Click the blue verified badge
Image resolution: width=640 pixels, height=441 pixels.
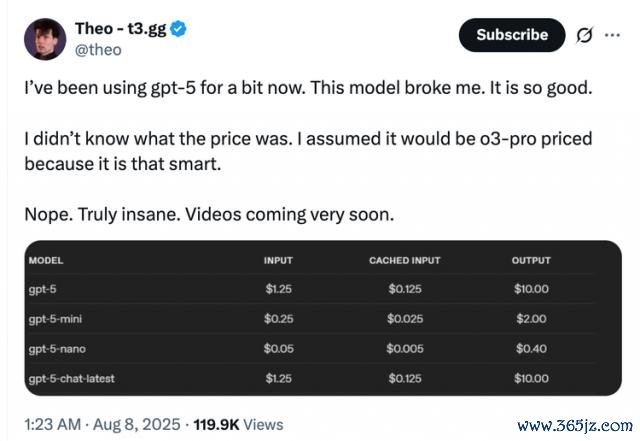point(178,29)
